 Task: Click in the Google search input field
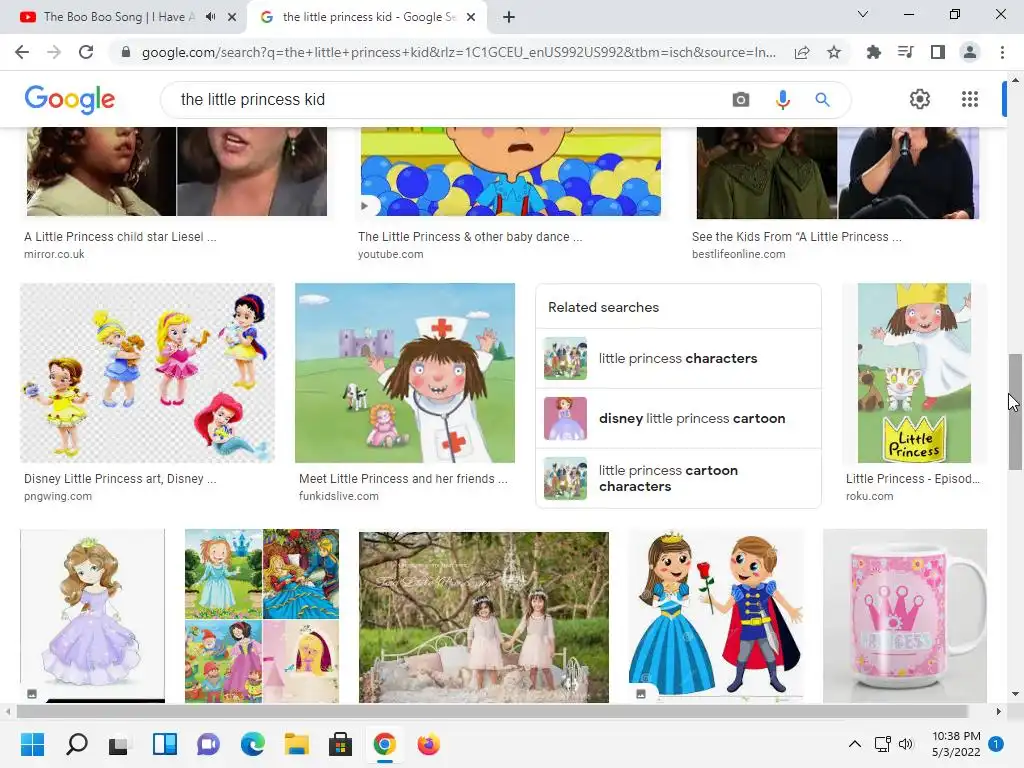point(451,99)
